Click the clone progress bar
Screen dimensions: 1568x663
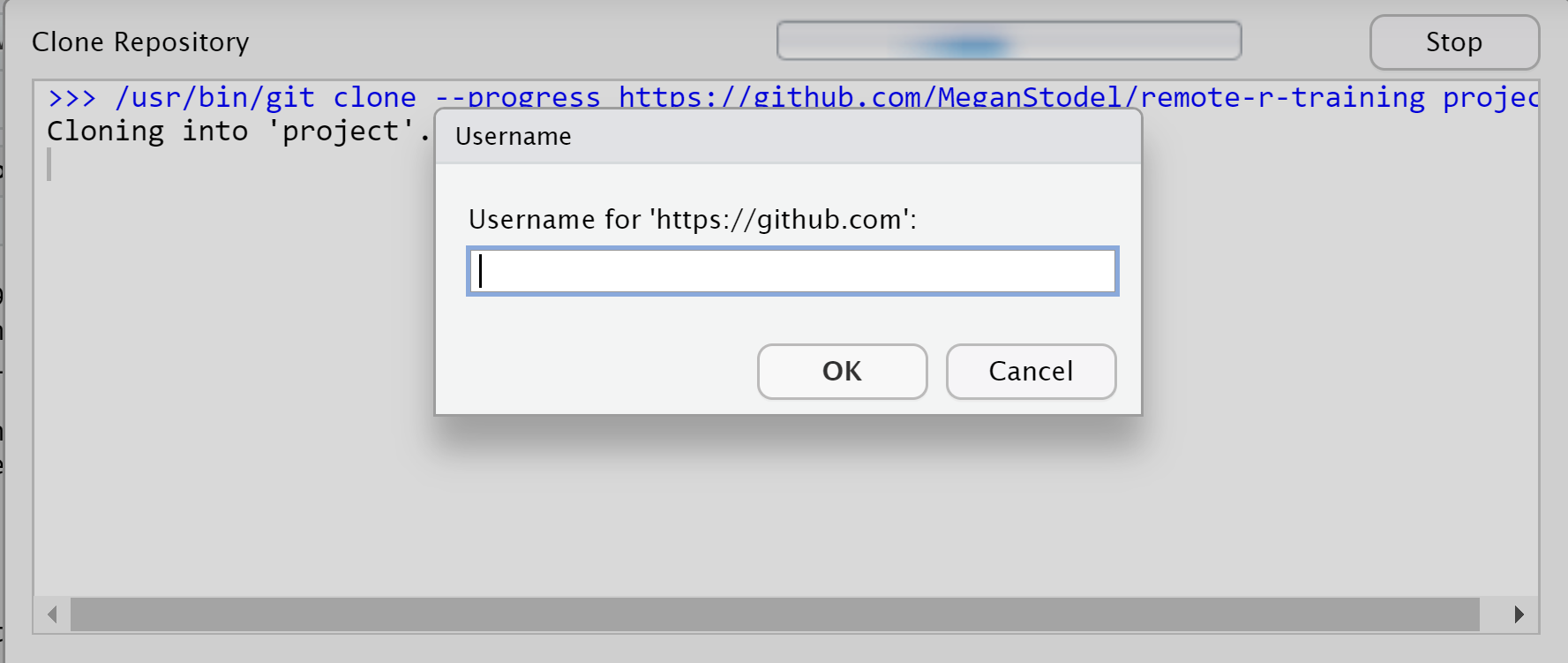[x=1009, y=41]
